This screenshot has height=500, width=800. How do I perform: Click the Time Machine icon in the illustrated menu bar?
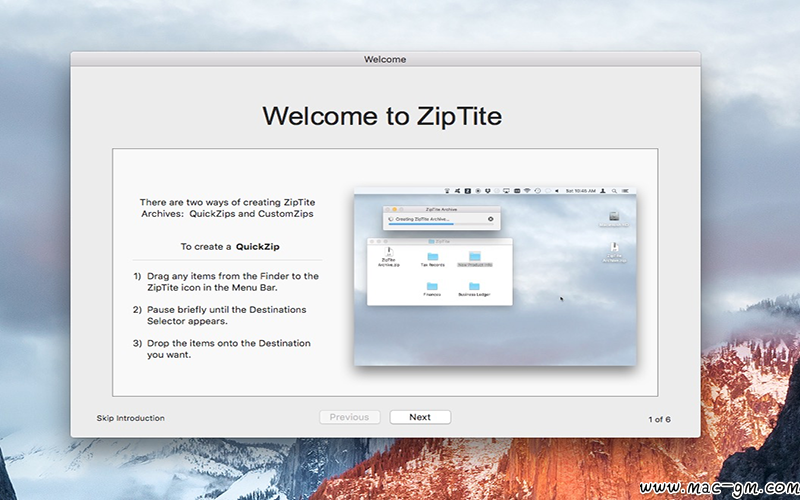[538, 191]
